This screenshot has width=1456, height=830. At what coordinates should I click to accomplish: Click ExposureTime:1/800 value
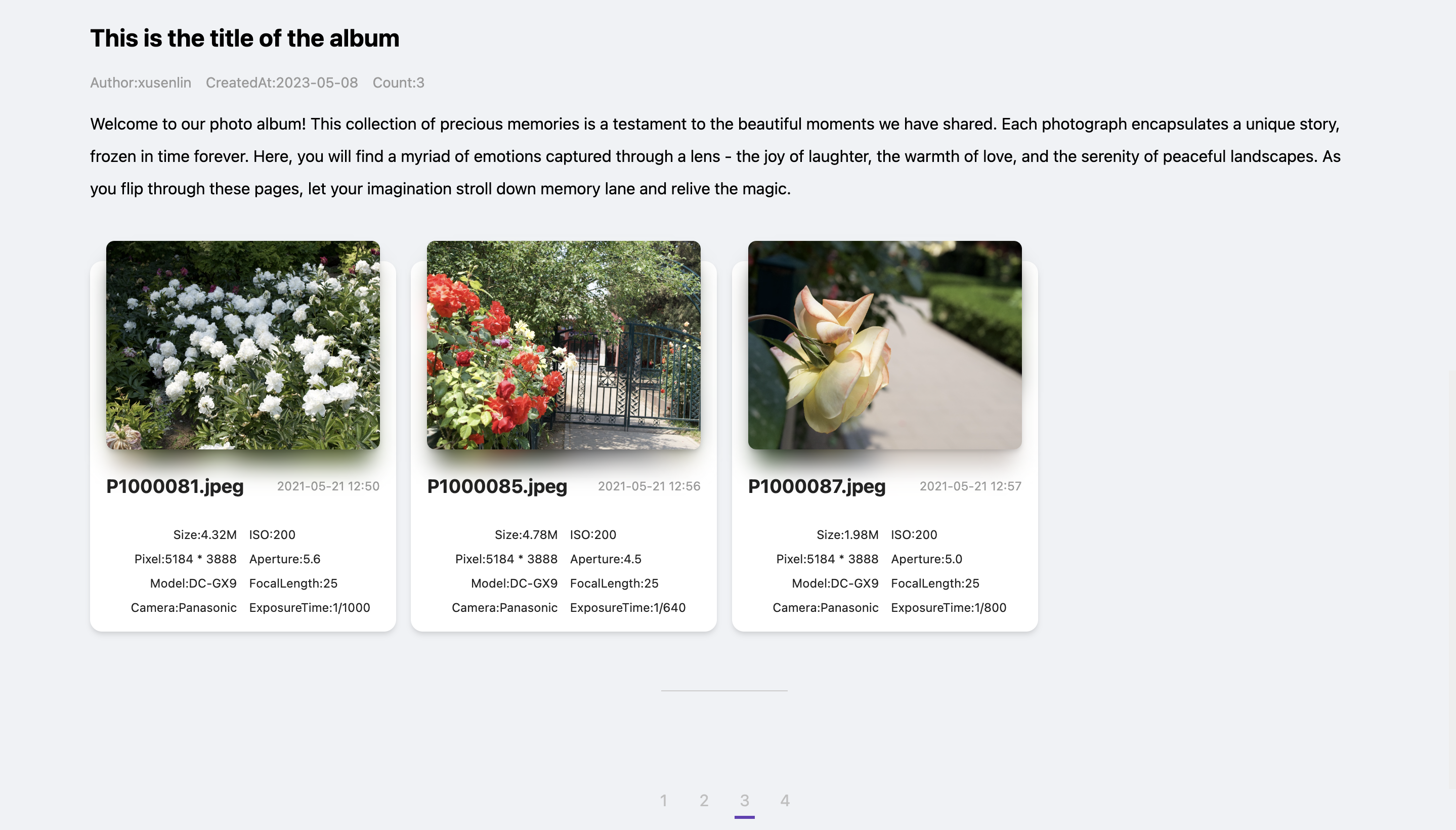tap(949, 608)
